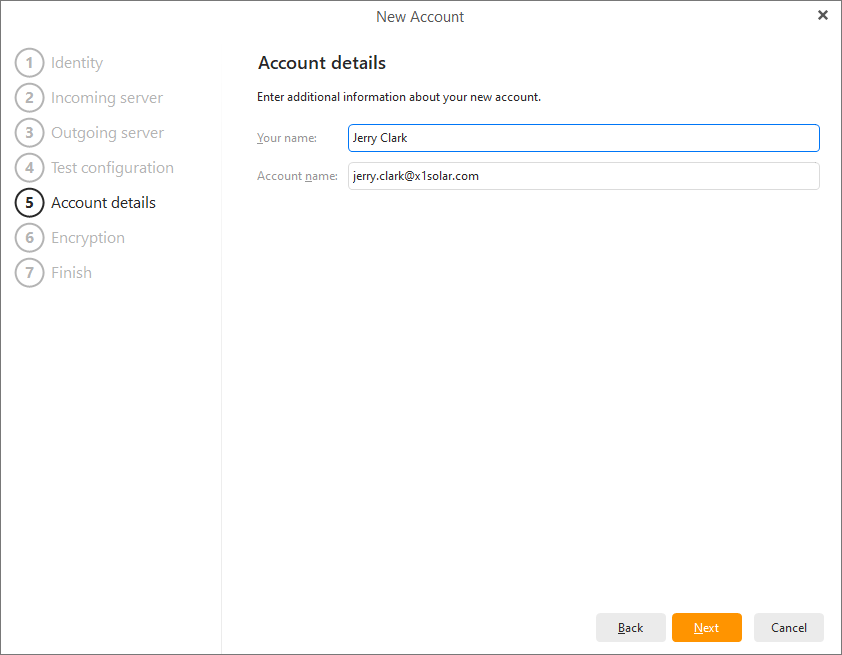The image size is (842, 655).
Task: Select the Incoming server step label
Action: [x=107, y=98]
